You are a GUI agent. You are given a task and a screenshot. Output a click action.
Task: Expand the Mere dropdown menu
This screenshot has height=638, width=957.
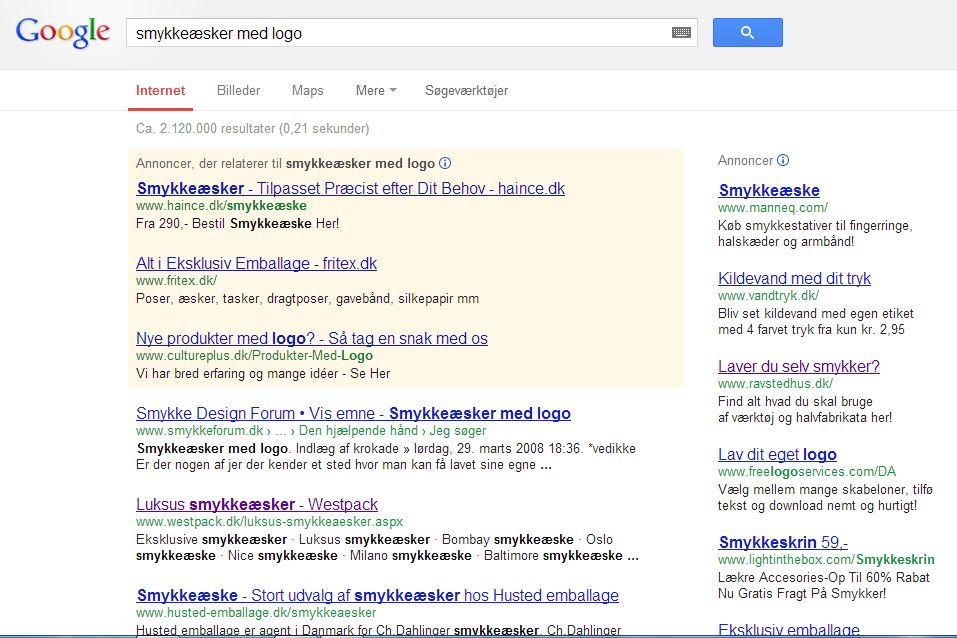tap(376, 90)
